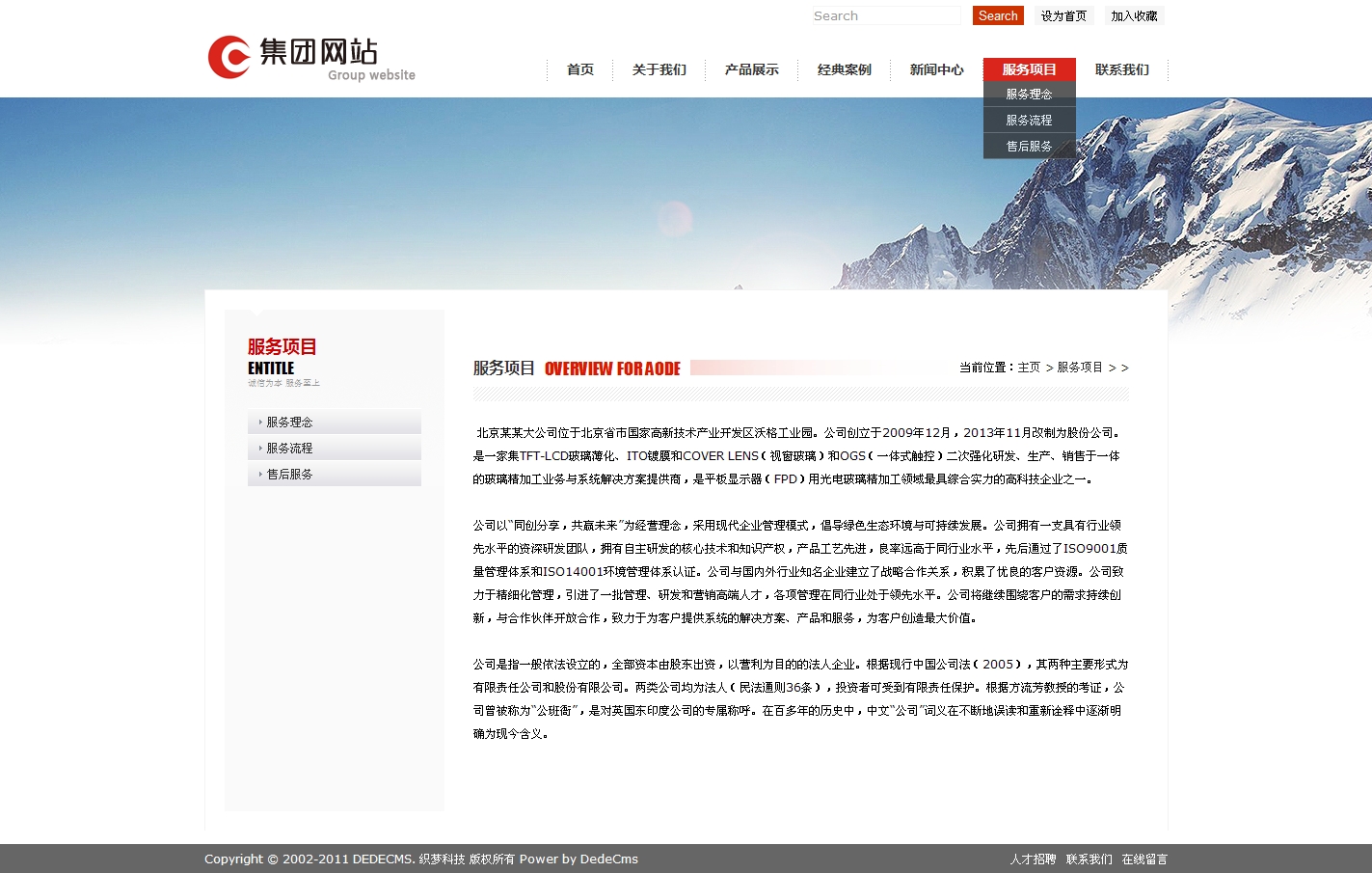Click the 设为首页 link
Image resolution: width=1372 pixels, height=873 pixels.
tap(1063, 15)
